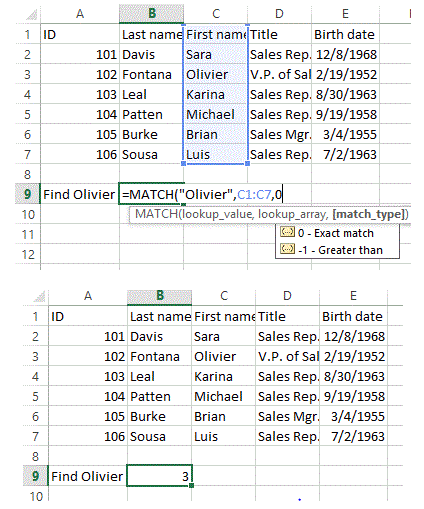Image resolution: width=424 pixels, height=509 pixels.
Task: Click the formula cell containing =MATCH("Olivier"
Action: (151, 194)
